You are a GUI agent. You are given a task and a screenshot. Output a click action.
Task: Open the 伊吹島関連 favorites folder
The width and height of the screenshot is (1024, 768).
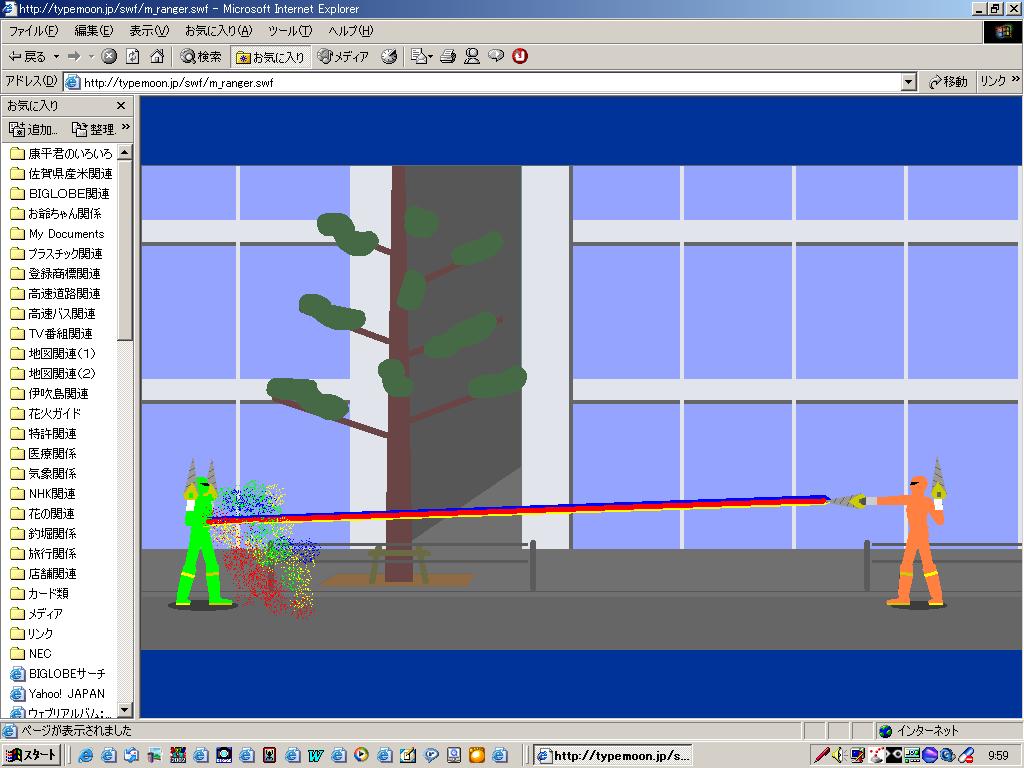coord(50,394)
